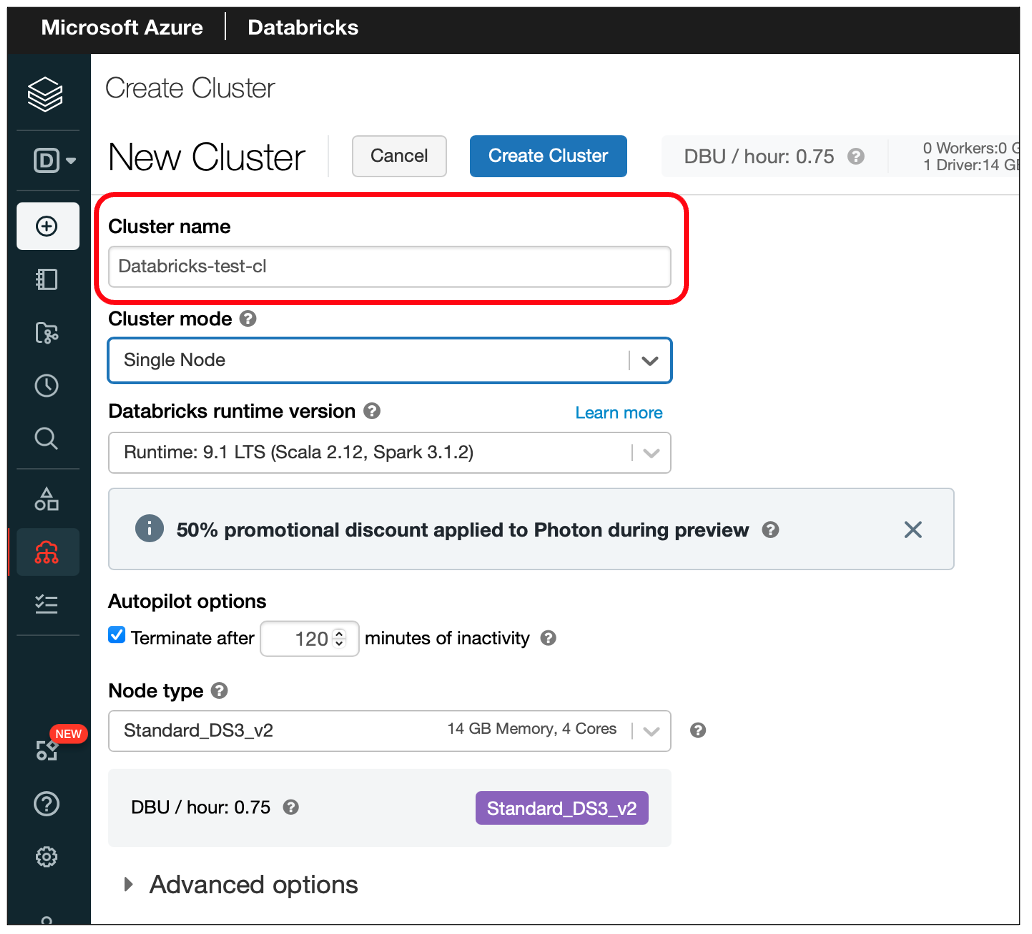Follow the Learn more link
Screen dimensions: 1032x934
click(619, 413)
